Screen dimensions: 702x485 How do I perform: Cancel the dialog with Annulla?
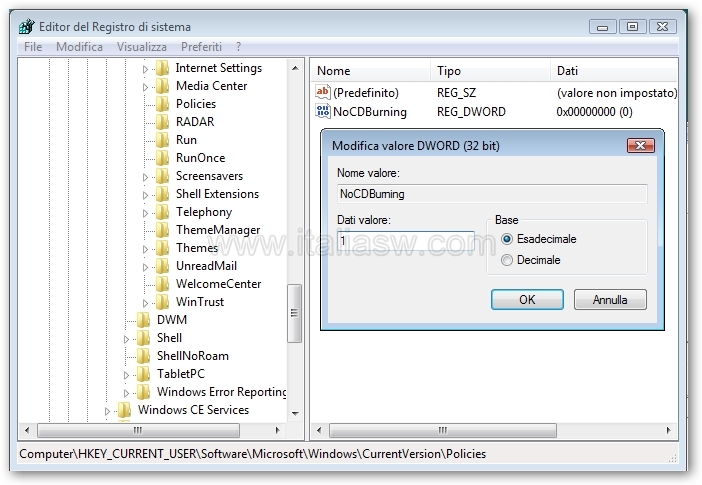[x=610, y=300]
